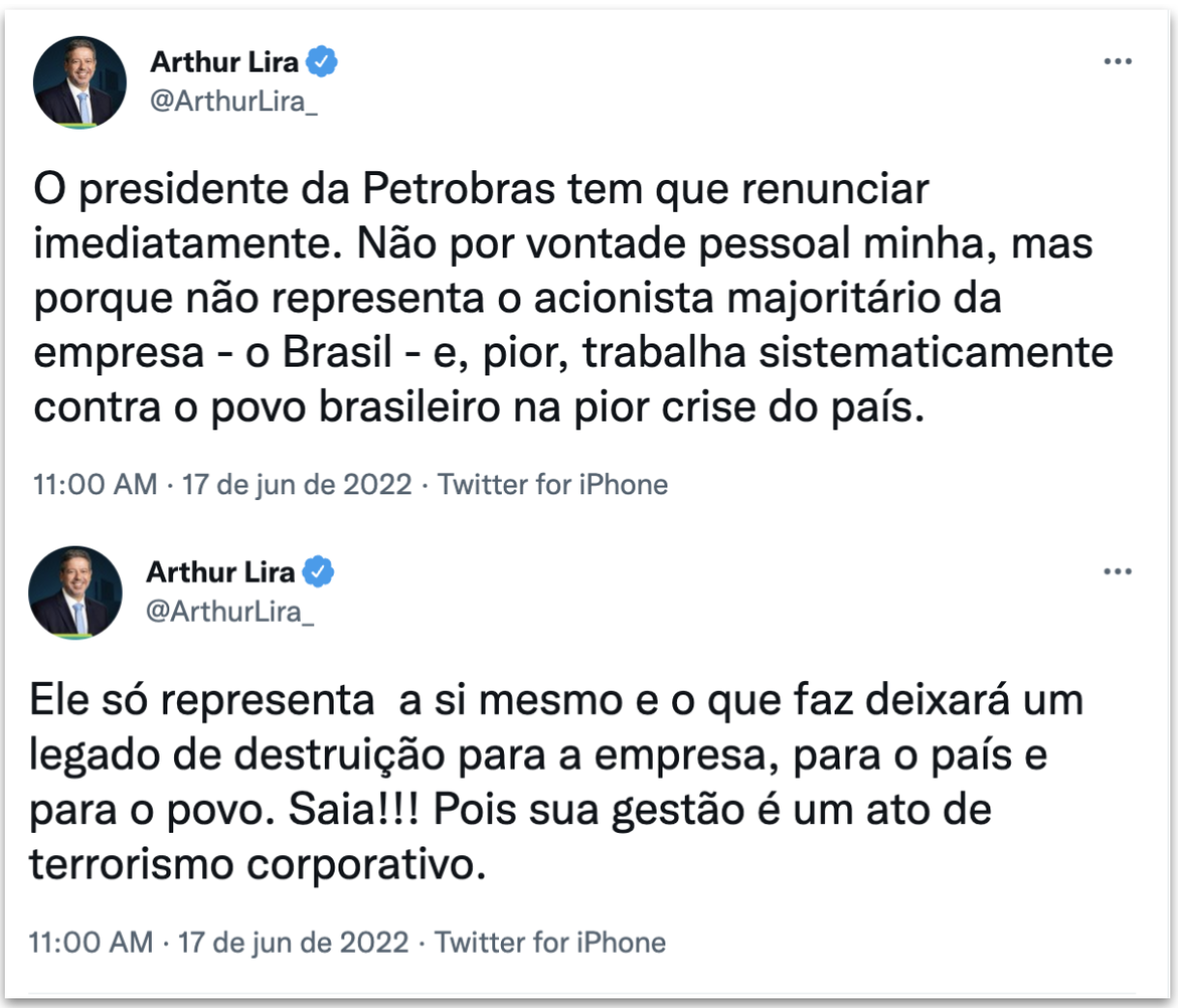Open the @ArthurLira_ handle on the Petrobras tweet
This screenshot has width=1178, height=1008.
pos(233,101)
